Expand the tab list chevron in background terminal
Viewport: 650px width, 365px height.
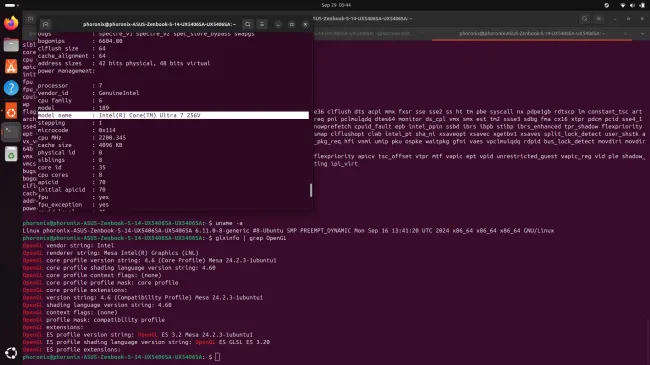point(642,34)
